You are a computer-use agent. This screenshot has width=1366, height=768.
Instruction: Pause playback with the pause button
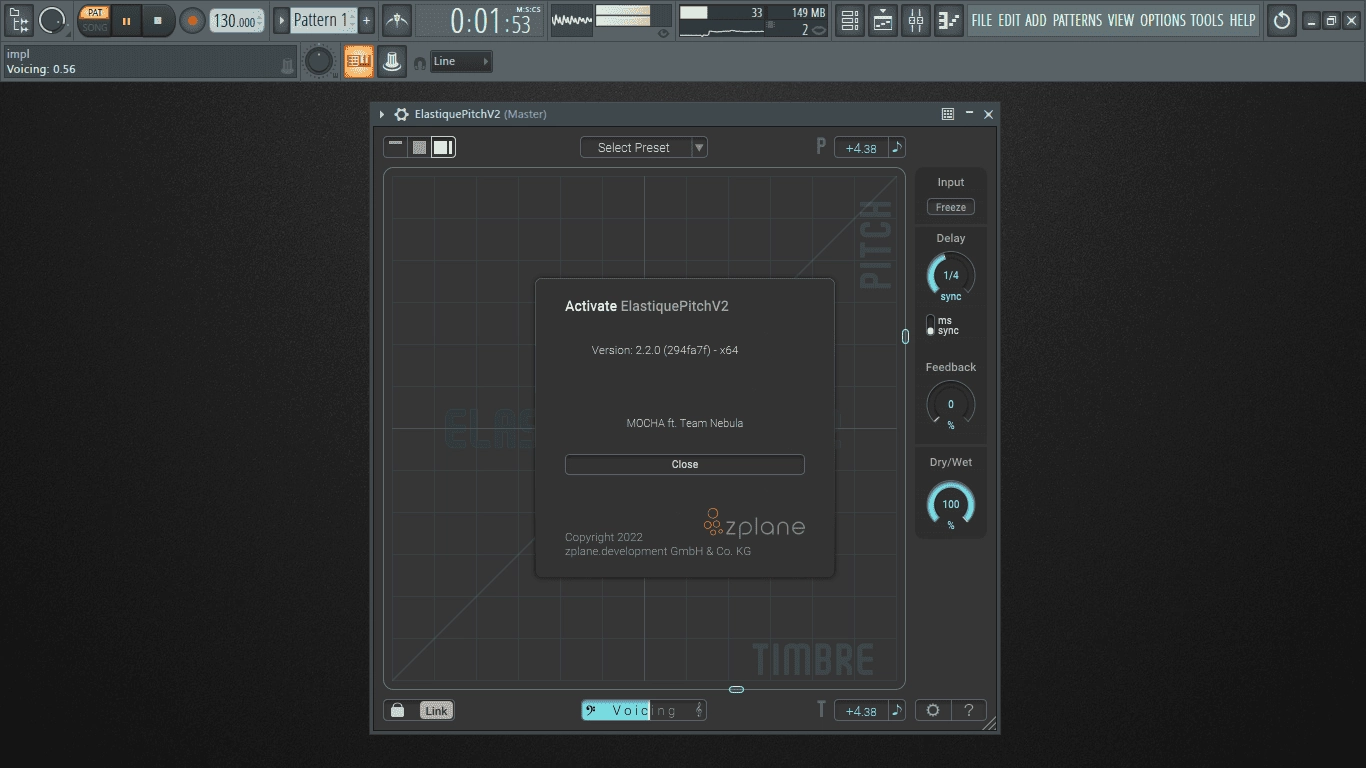tap(126, 20)
